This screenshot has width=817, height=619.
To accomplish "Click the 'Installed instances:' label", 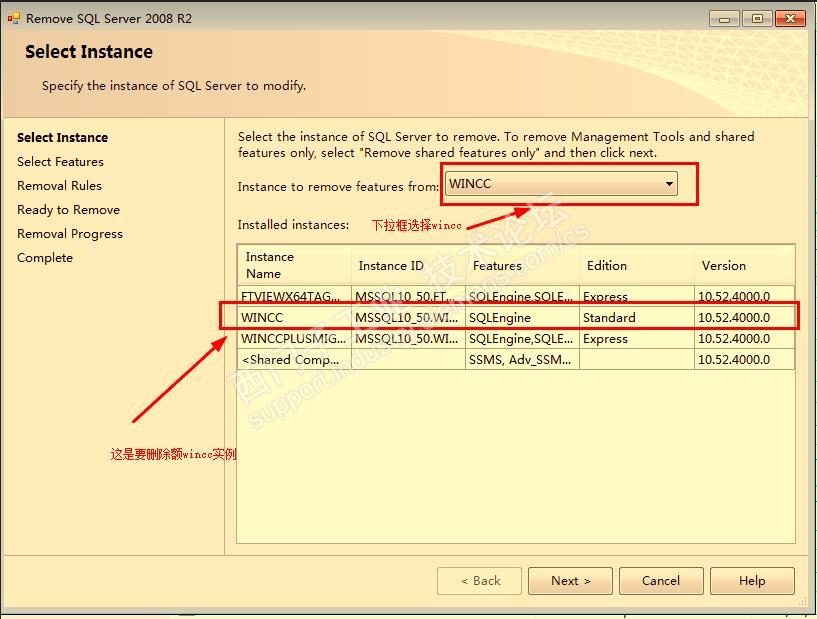I will (293, 225).
